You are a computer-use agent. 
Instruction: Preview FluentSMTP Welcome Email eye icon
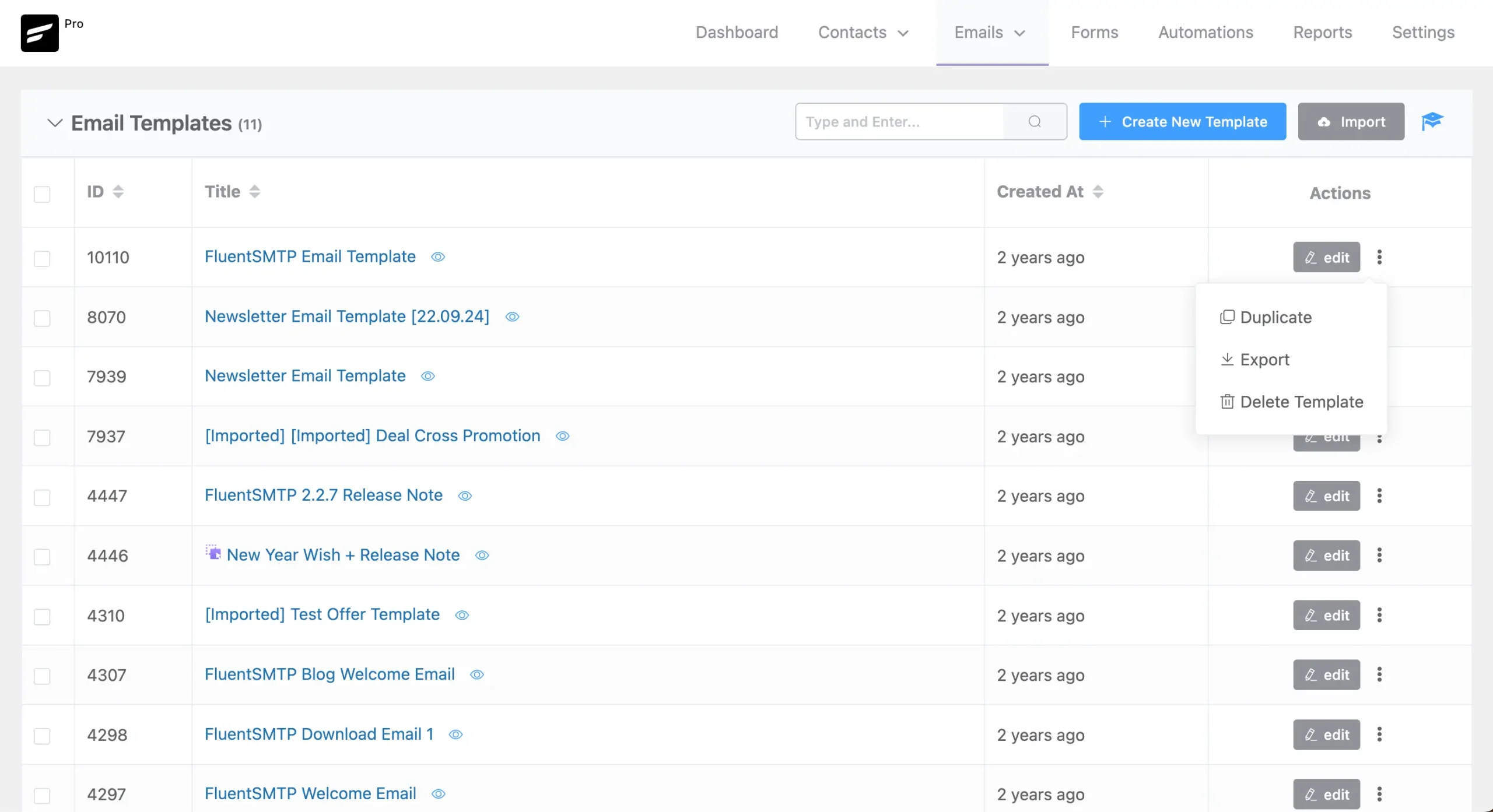pyautogui.click(x=439, y=794)
